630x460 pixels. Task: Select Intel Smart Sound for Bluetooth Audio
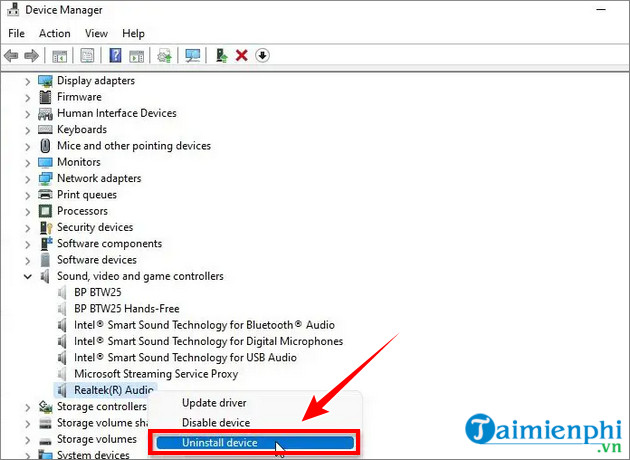(x=204, y=325)
